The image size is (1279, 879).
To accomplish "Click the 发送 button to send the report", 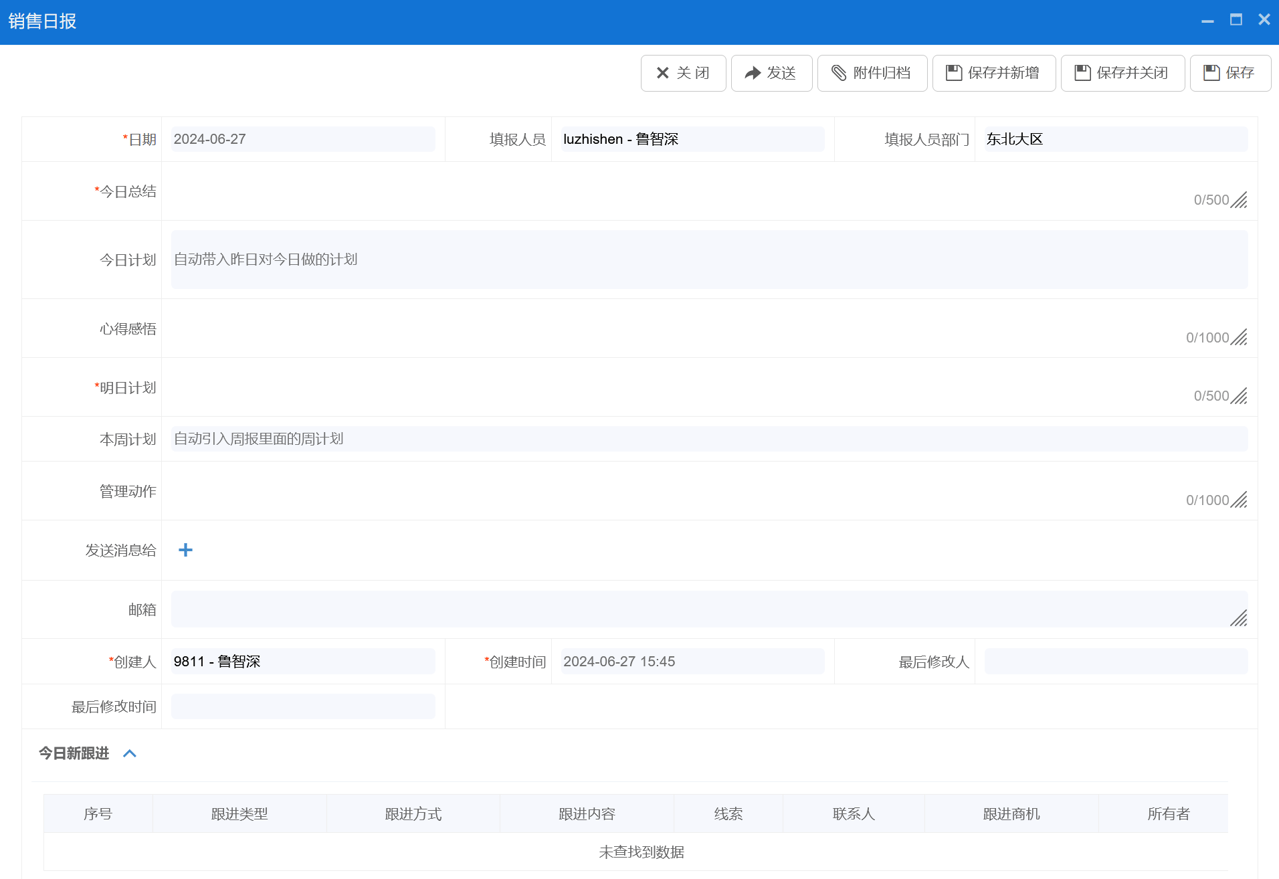I will (771, 72).
